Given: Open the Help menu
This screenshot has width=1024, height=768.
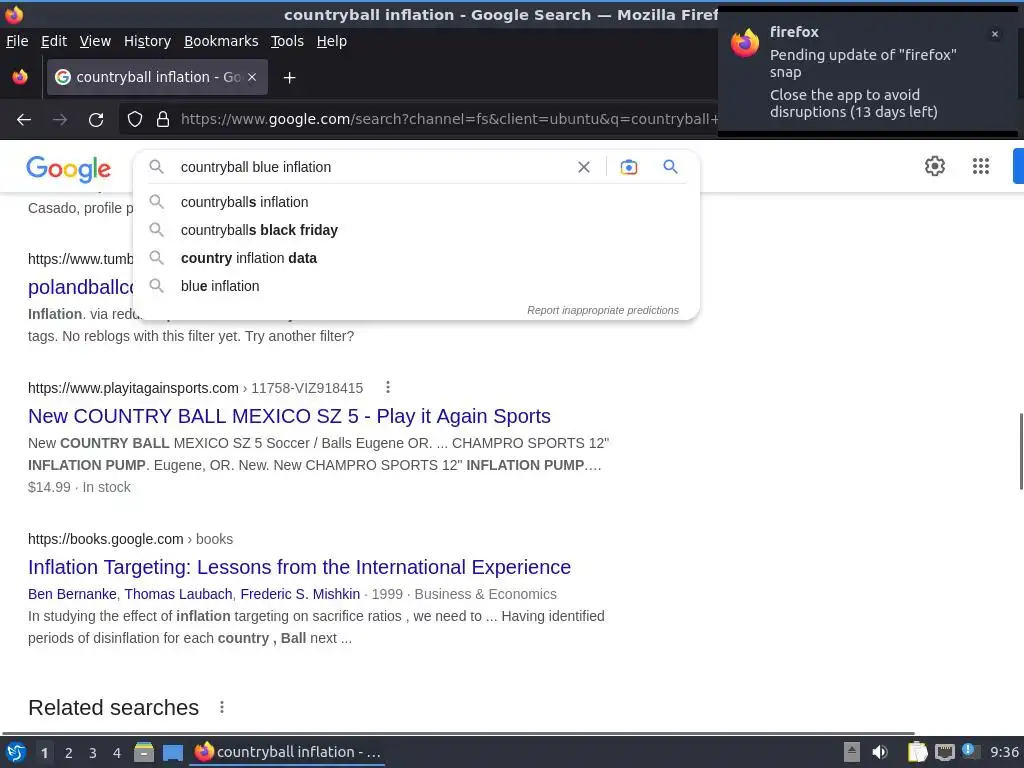Looking at the screenshot, I should click(x=331, y=41).
